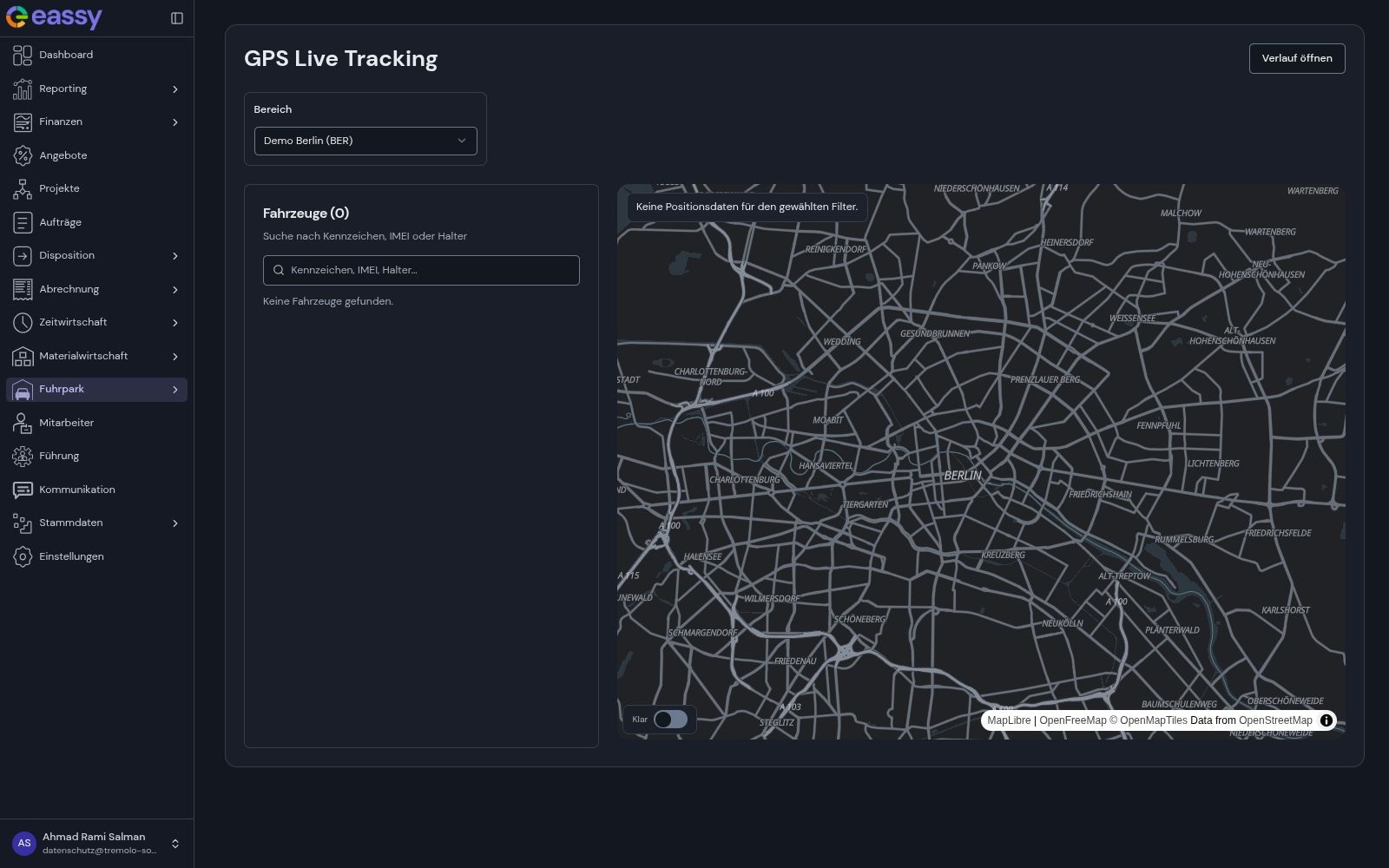Click the Projekte structure icon
This screenshot has width=1389, height=868.
pos(23,188)
